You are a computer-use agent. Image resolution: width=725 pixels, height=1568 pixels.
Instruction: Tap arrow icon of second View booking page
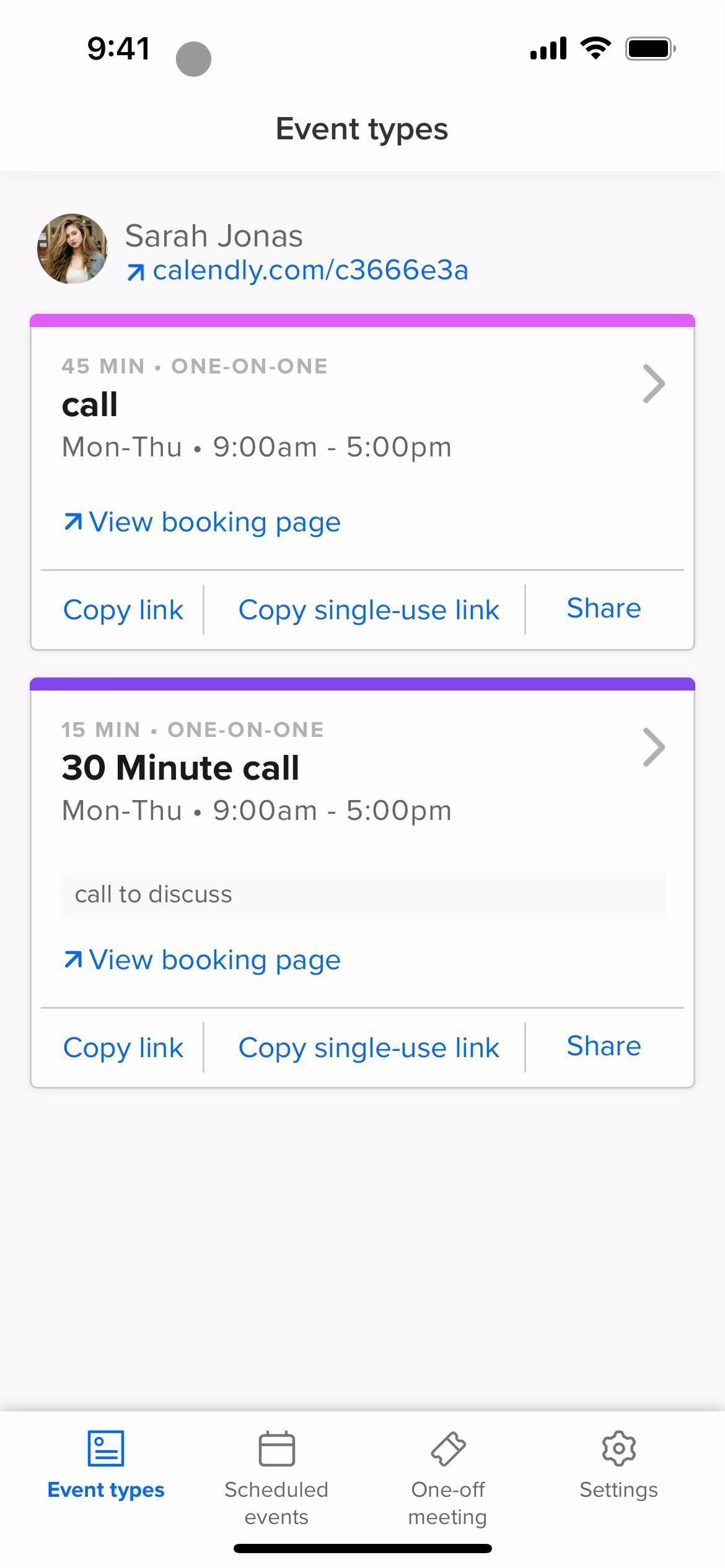coord(73,960)
